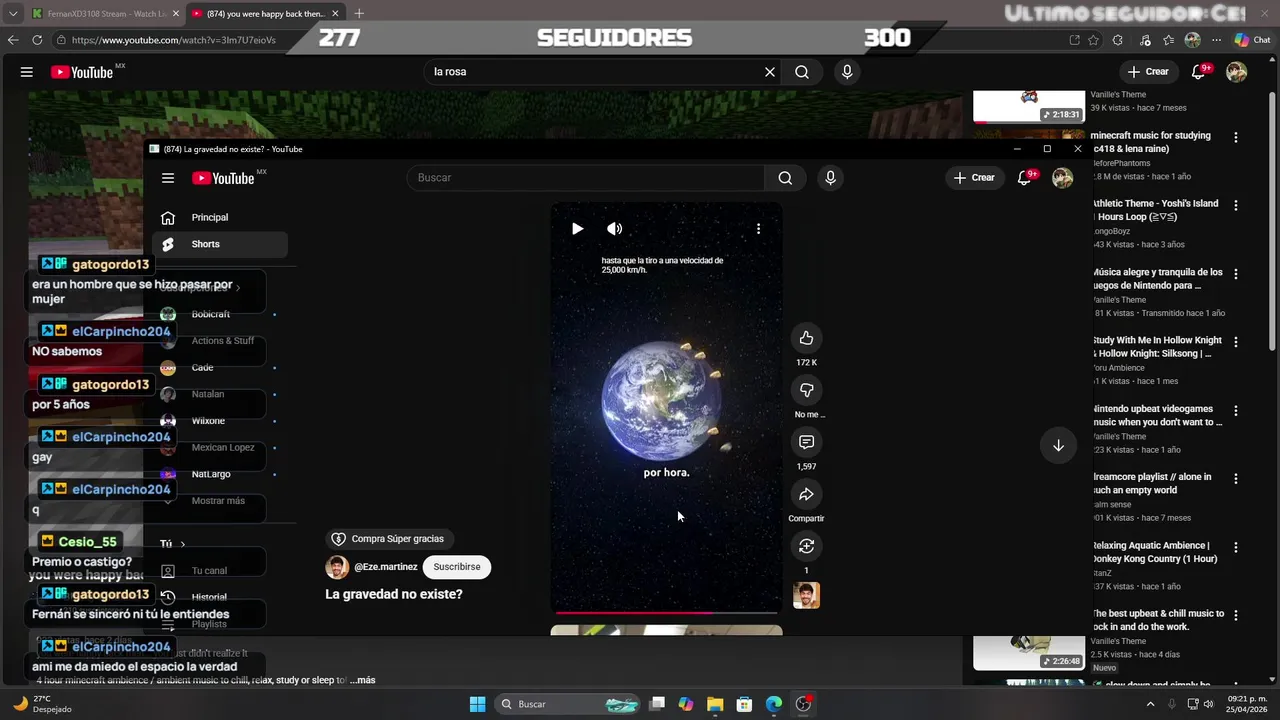Open Historial in sidebar
This screenshot has width=1280, height=720.
coord(220,597)
